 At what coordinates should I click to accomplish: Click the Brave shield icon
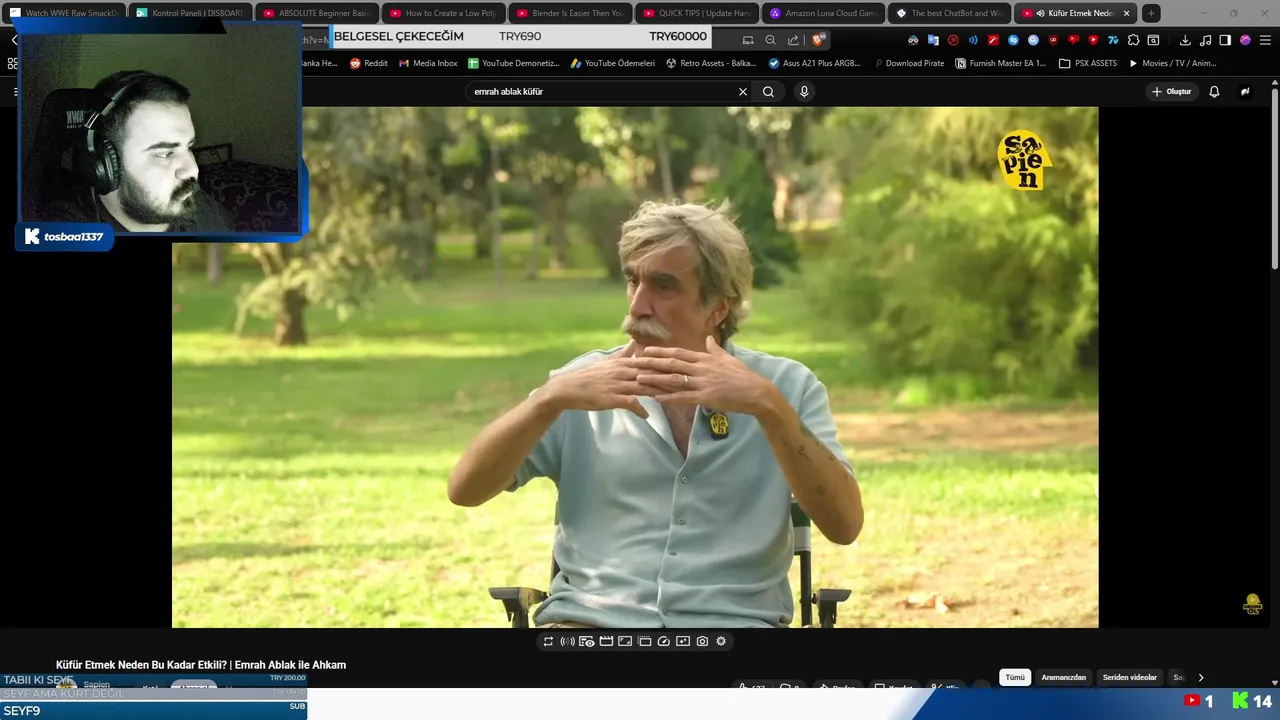pos(818,40)
